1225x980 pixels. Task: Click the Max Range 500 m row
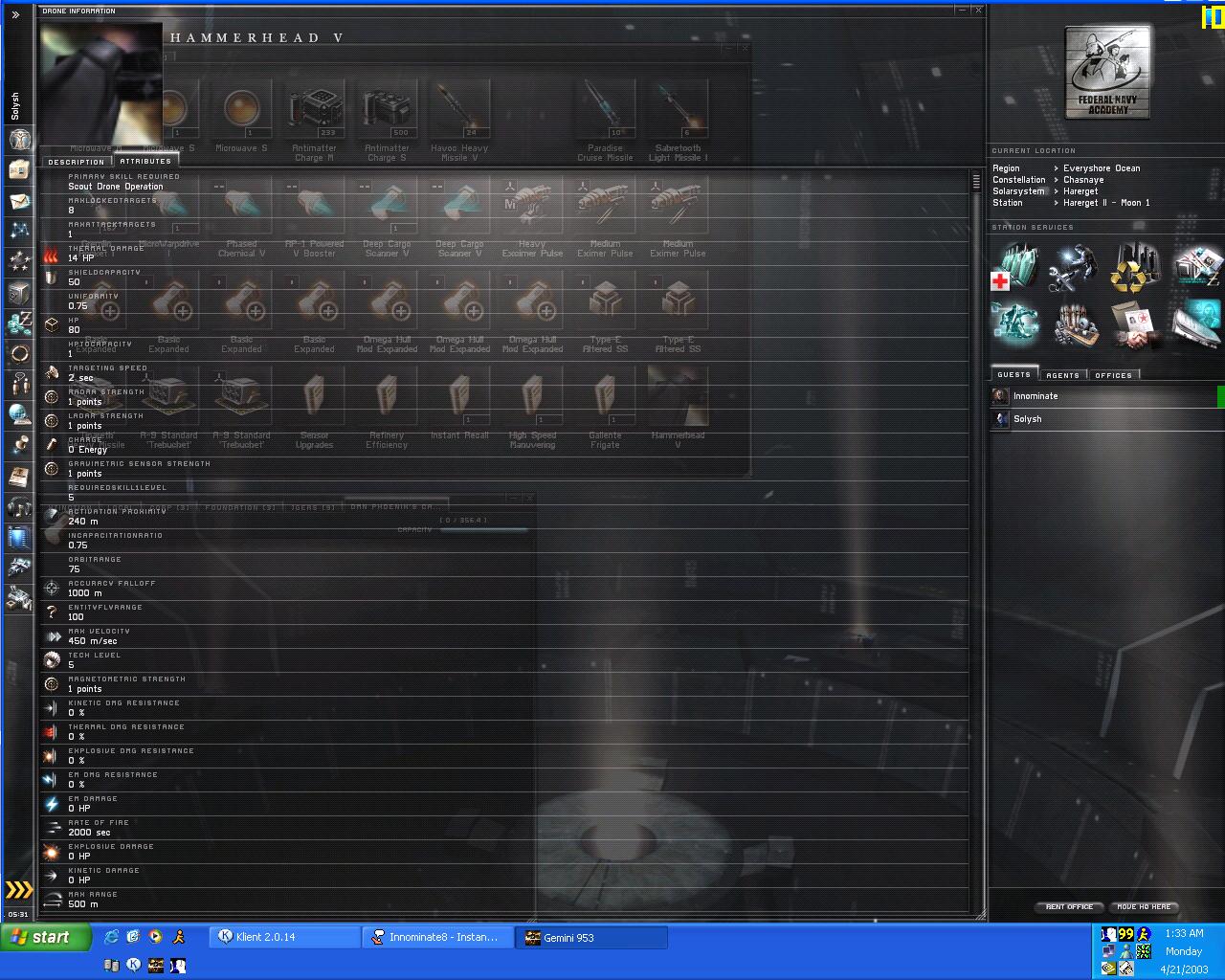tap(503, 900)
